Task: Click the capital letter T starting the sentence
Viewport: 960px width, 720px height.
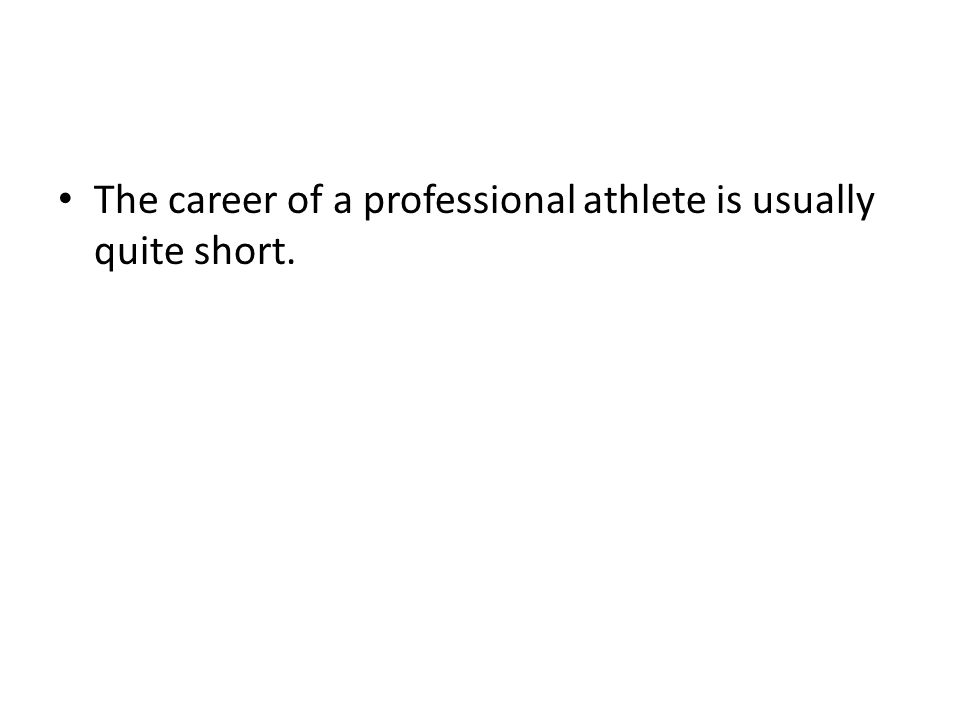Action: click(x=103, y=200)
